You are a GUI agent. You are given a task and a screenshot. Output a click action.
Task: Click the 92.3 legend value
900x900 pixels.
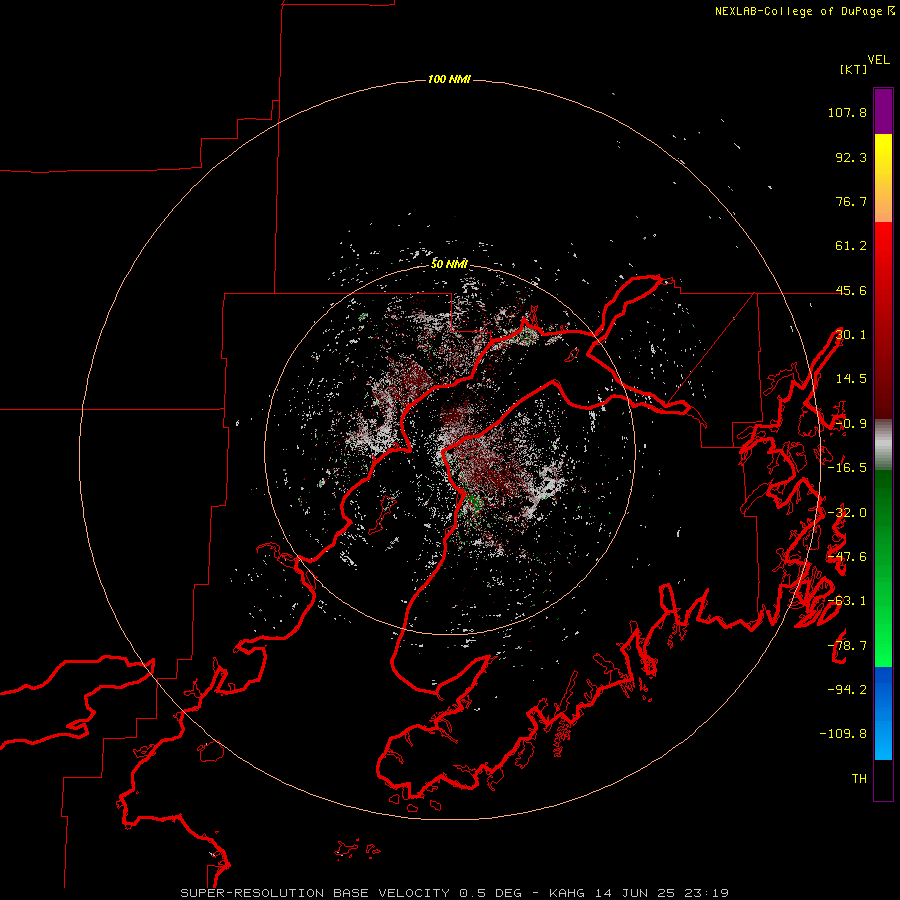(851, 157)
